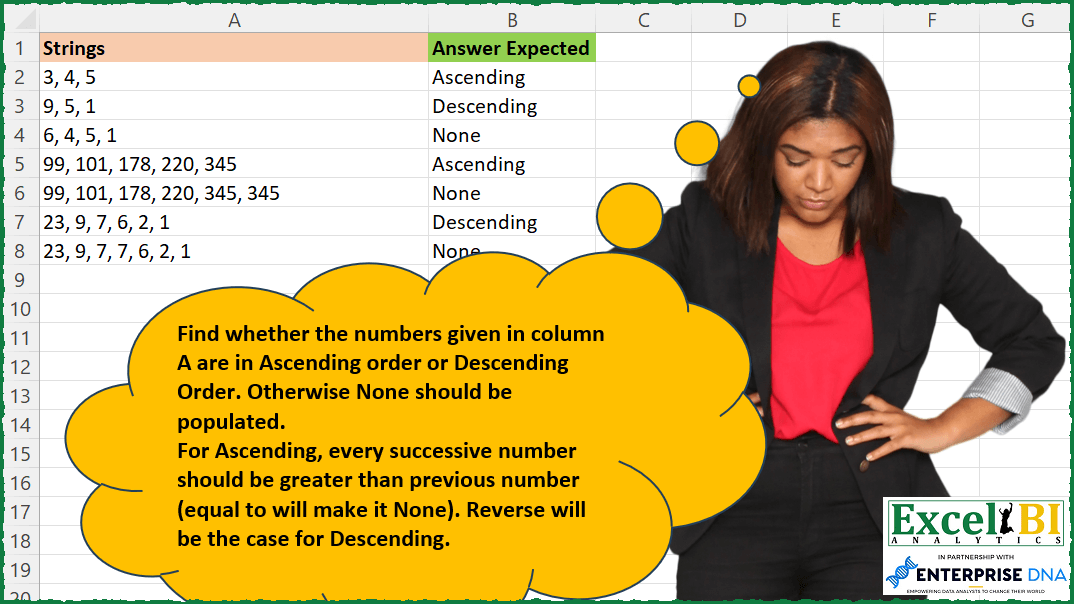1074x604 pixels.
Task: Click cell with 23, 9, 7, 6, 2, 1
Action: (x=234, y=222)
